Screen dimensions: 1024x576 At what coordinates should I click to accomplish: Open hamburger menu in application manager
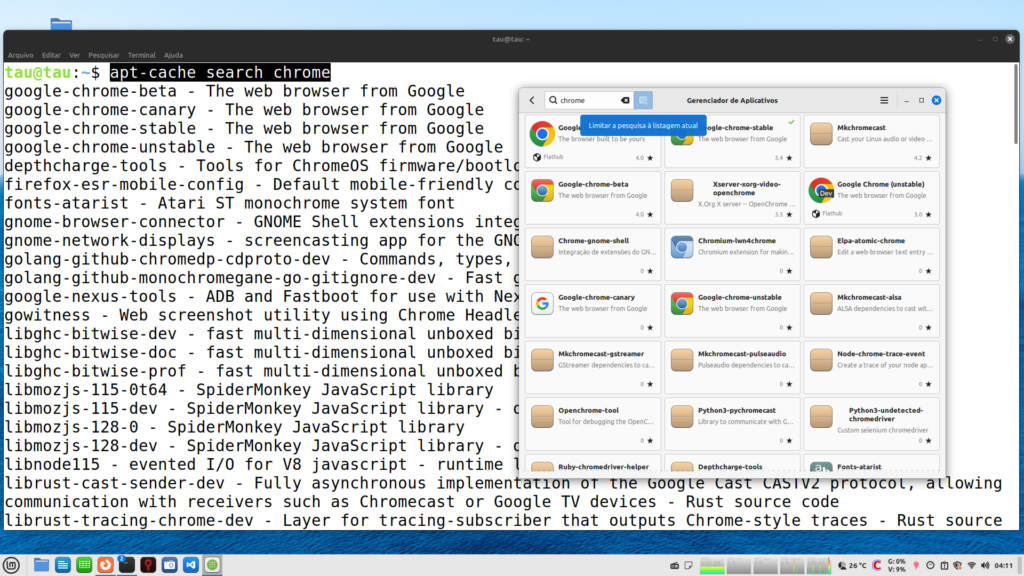(884, 100)
